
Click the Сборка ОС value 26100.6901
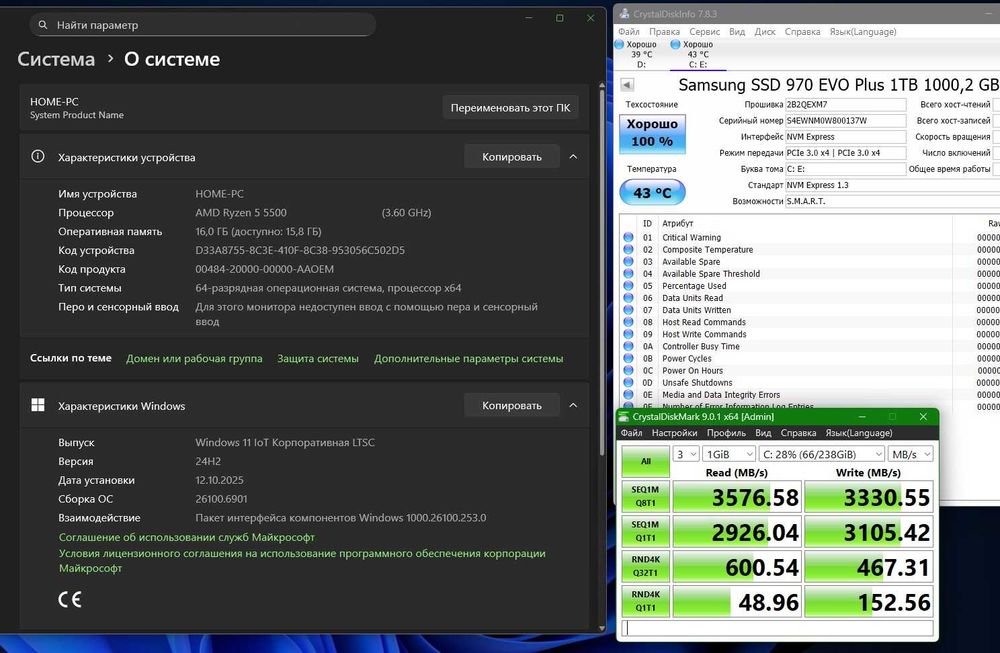(x=221, y=499)
